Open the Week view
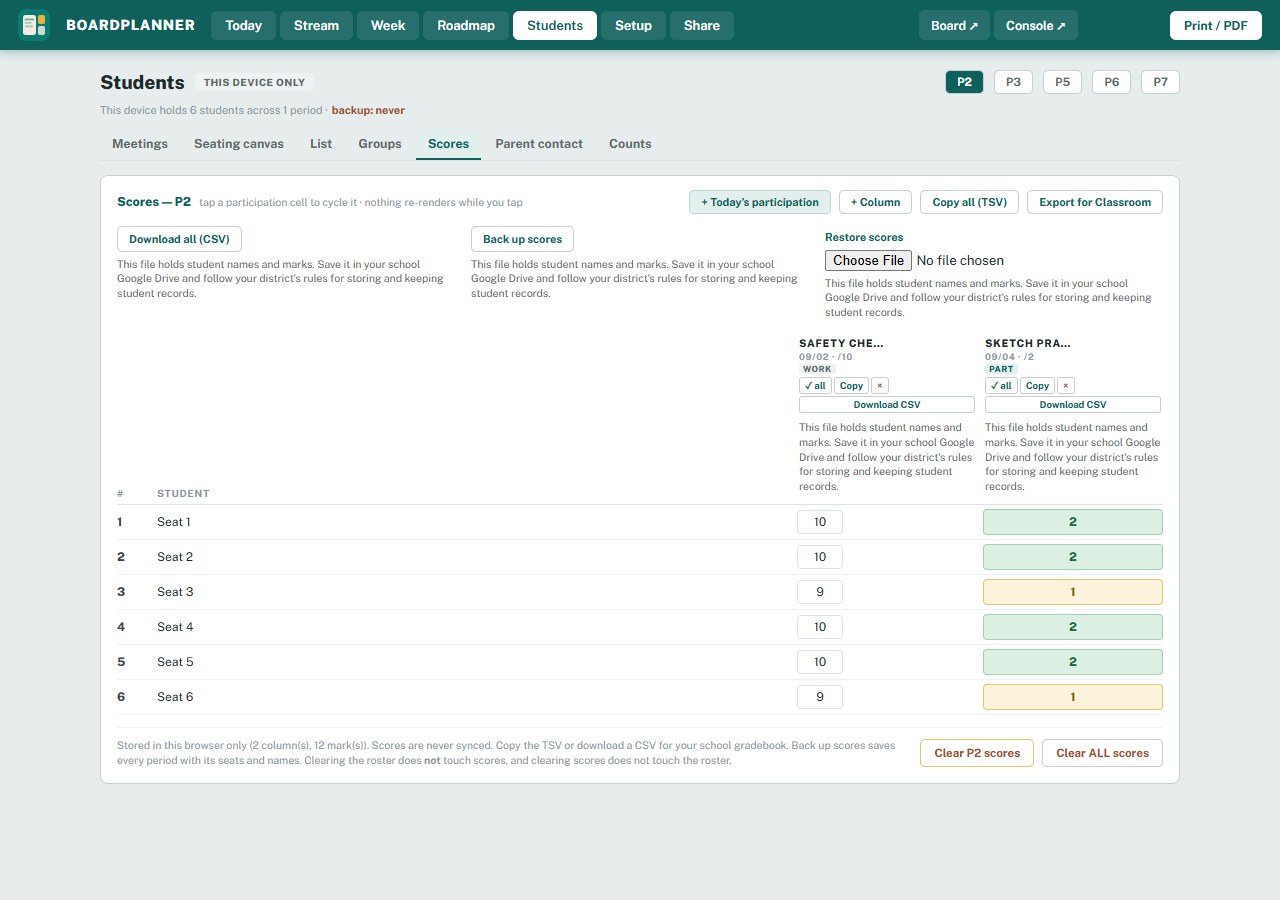Viewport: 1280px width, 900px height. coord(388,25)
